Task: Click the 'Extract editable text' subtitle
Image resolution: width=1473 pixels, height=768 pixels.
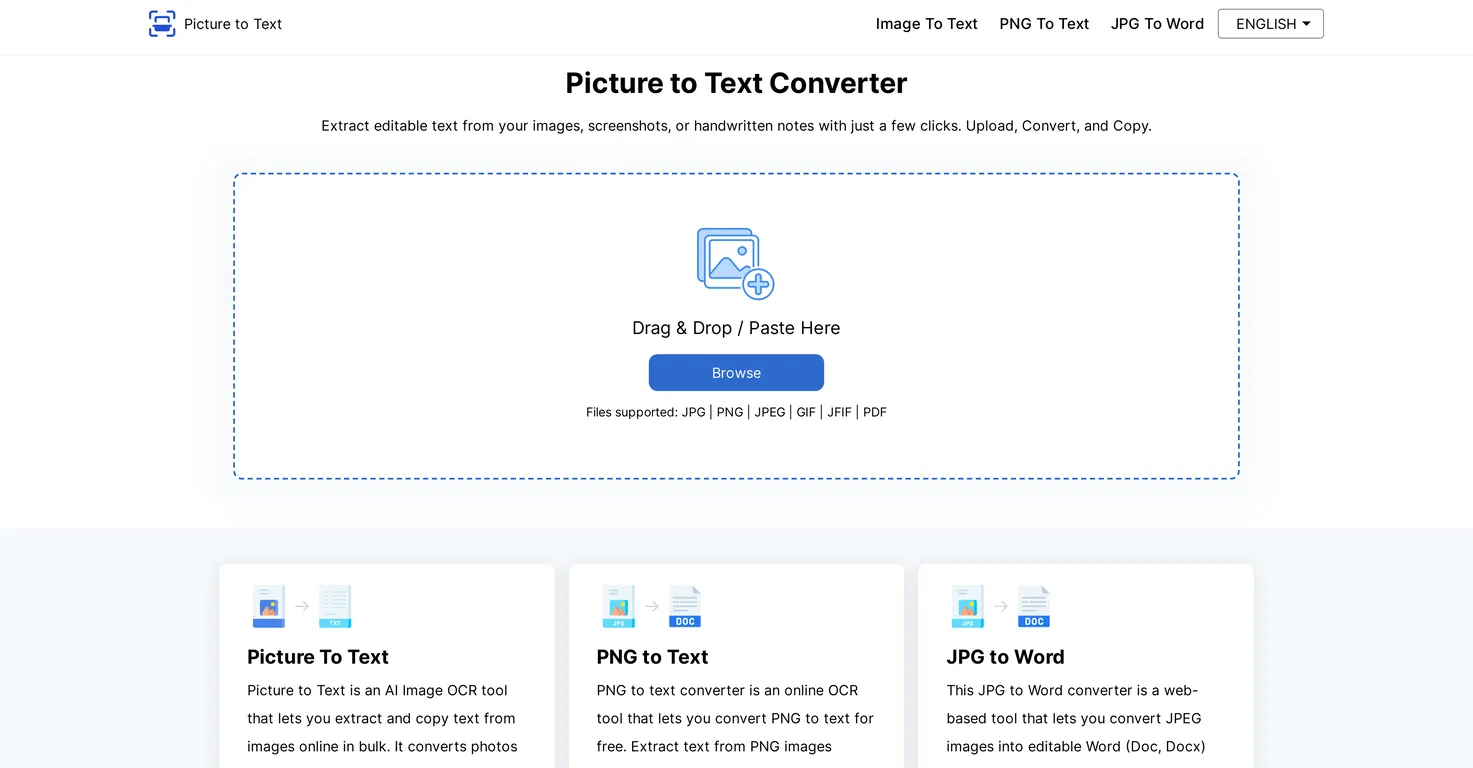Action: [x=736, y=126]
